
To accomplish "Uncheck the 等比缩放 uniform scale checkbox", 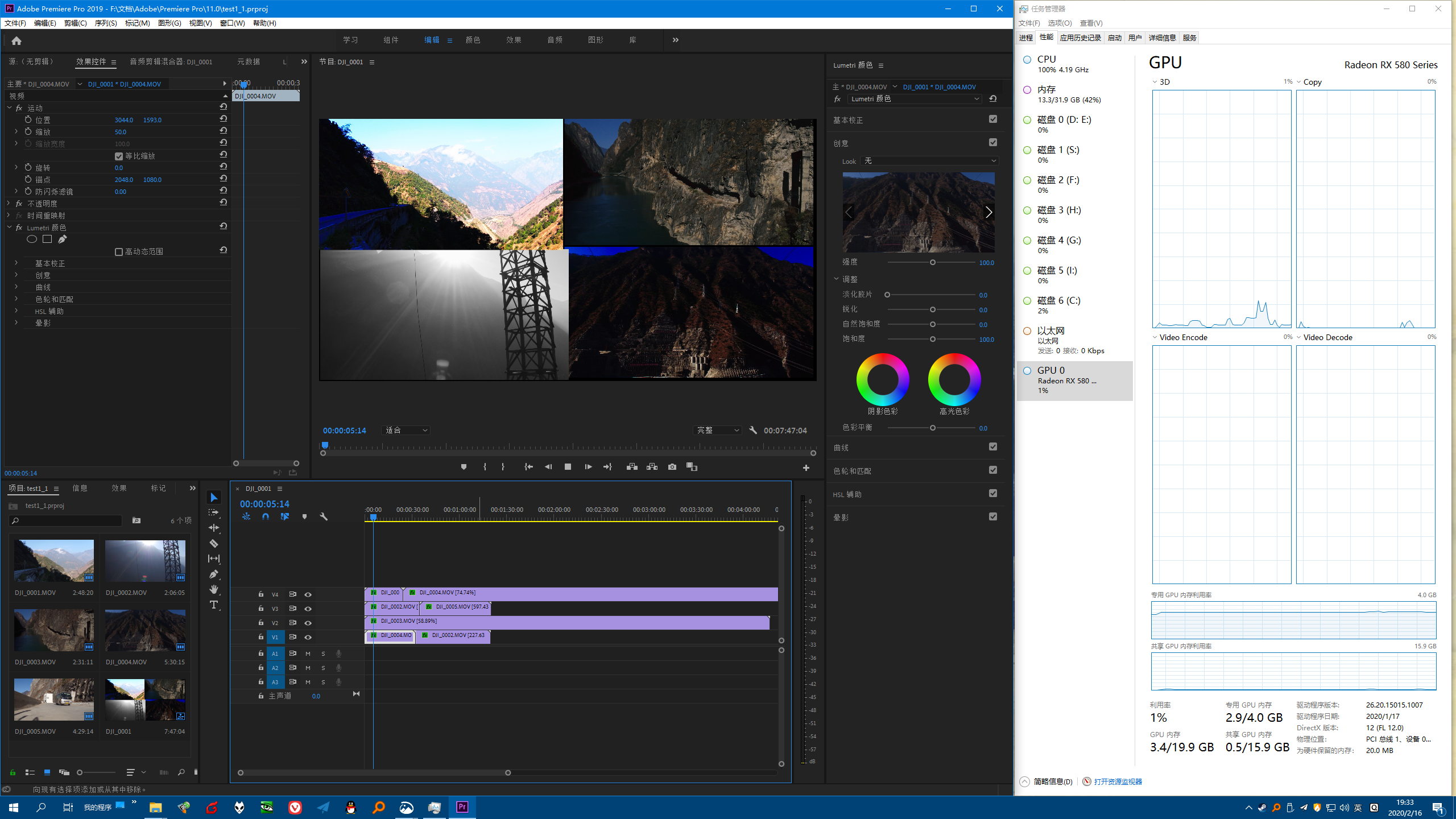I will 119,156.
